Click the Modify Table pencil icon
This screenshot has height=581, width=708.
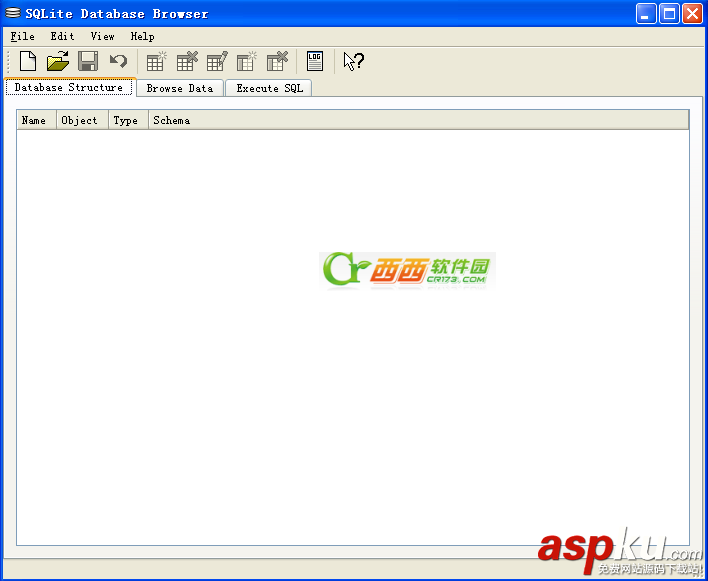pos(217,61)
